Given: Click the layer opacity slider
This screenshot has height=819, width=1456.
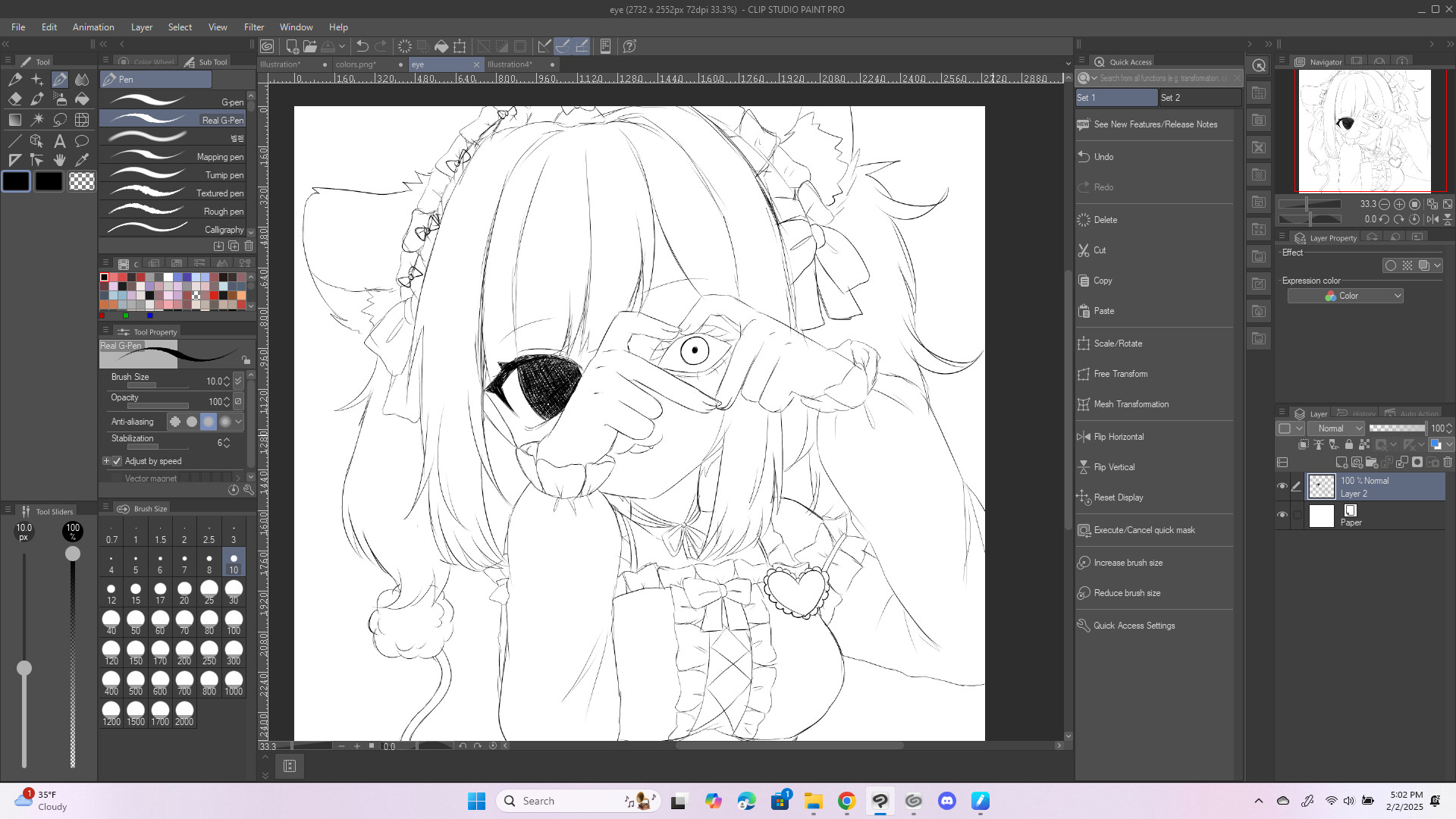Looking at the screenshot, I should click(x=1397, y=428).
